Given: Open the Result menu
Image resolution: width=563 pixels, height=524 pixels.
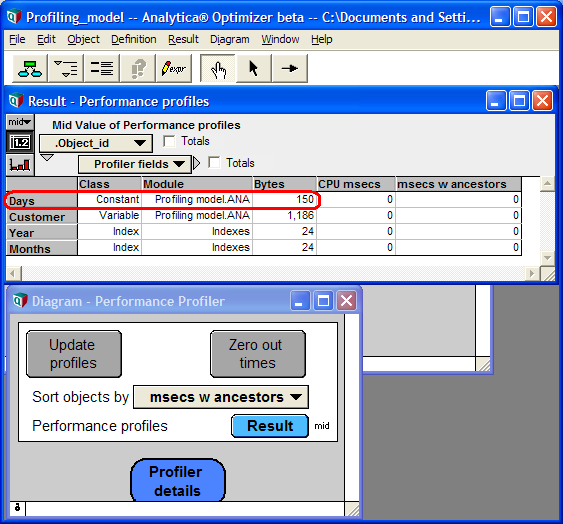Looking at the screenshot, I should coord(183,39).
